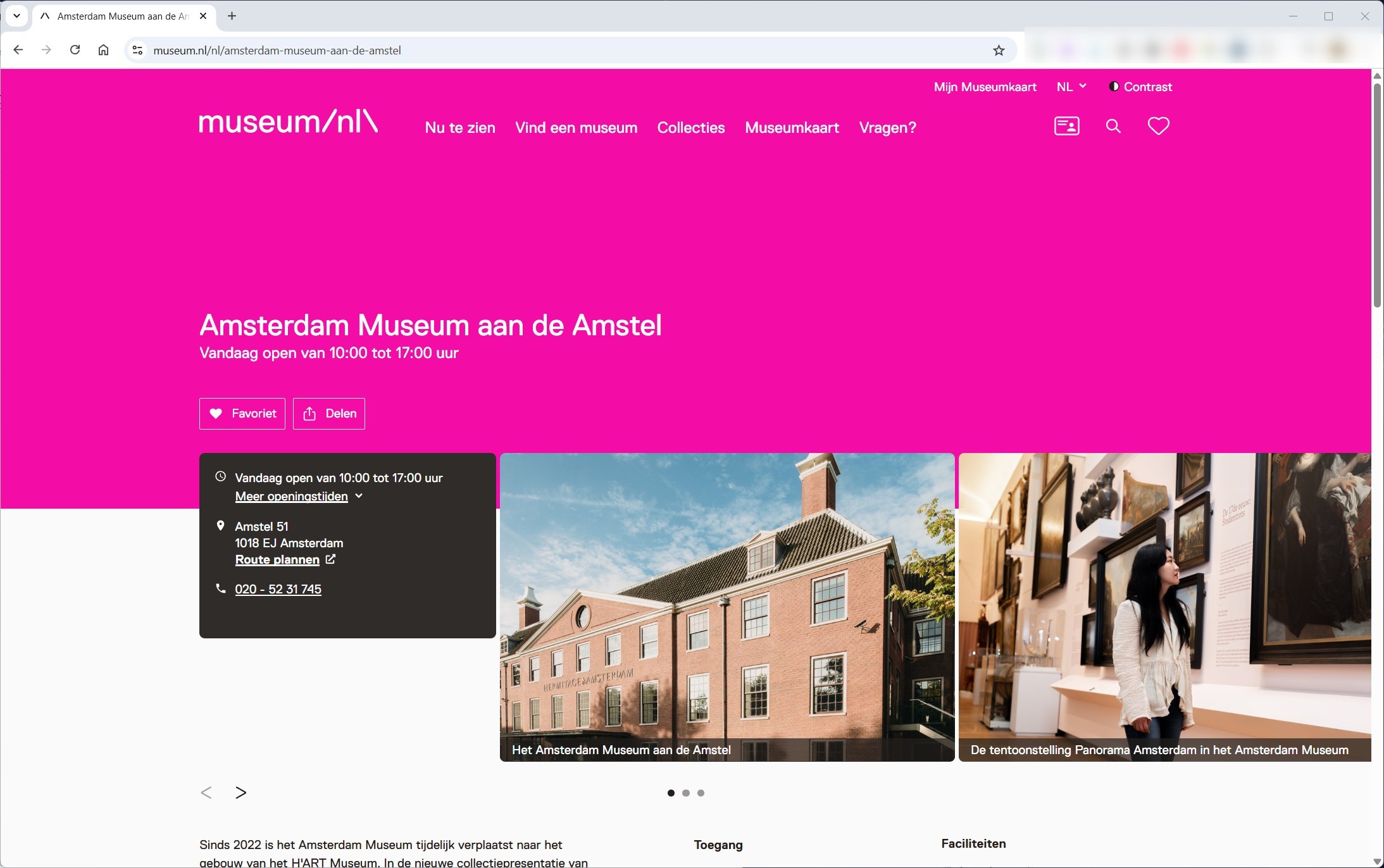Open a new browser tab

(x=232, y=16)
